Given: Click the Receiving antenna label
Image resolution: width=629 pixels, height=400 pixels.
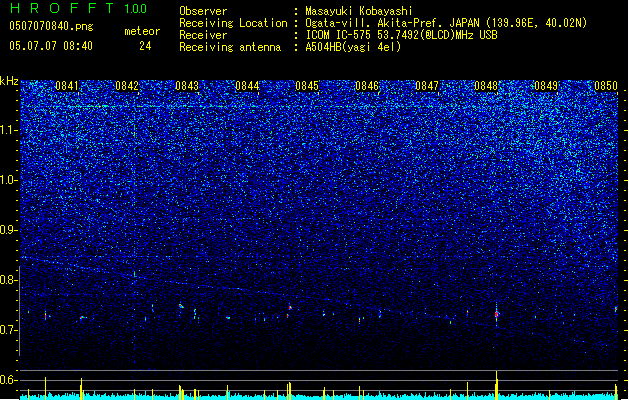Looking at the screenshot, I should point(230,47).
